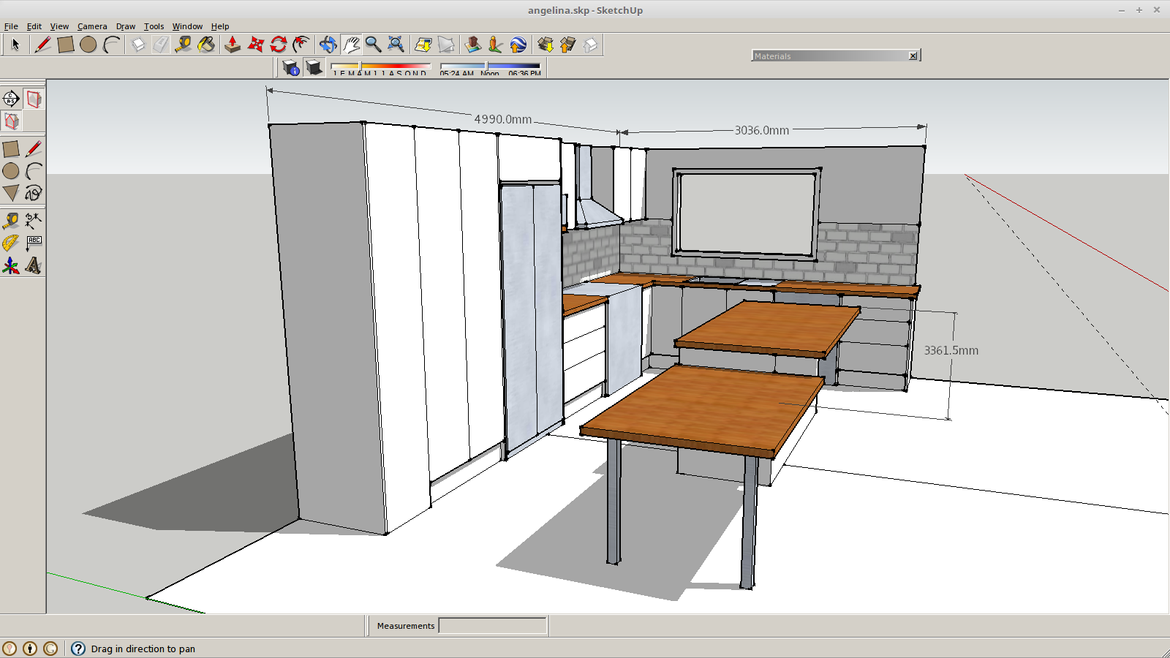Select the Axes tool in left toolbar

10,266
